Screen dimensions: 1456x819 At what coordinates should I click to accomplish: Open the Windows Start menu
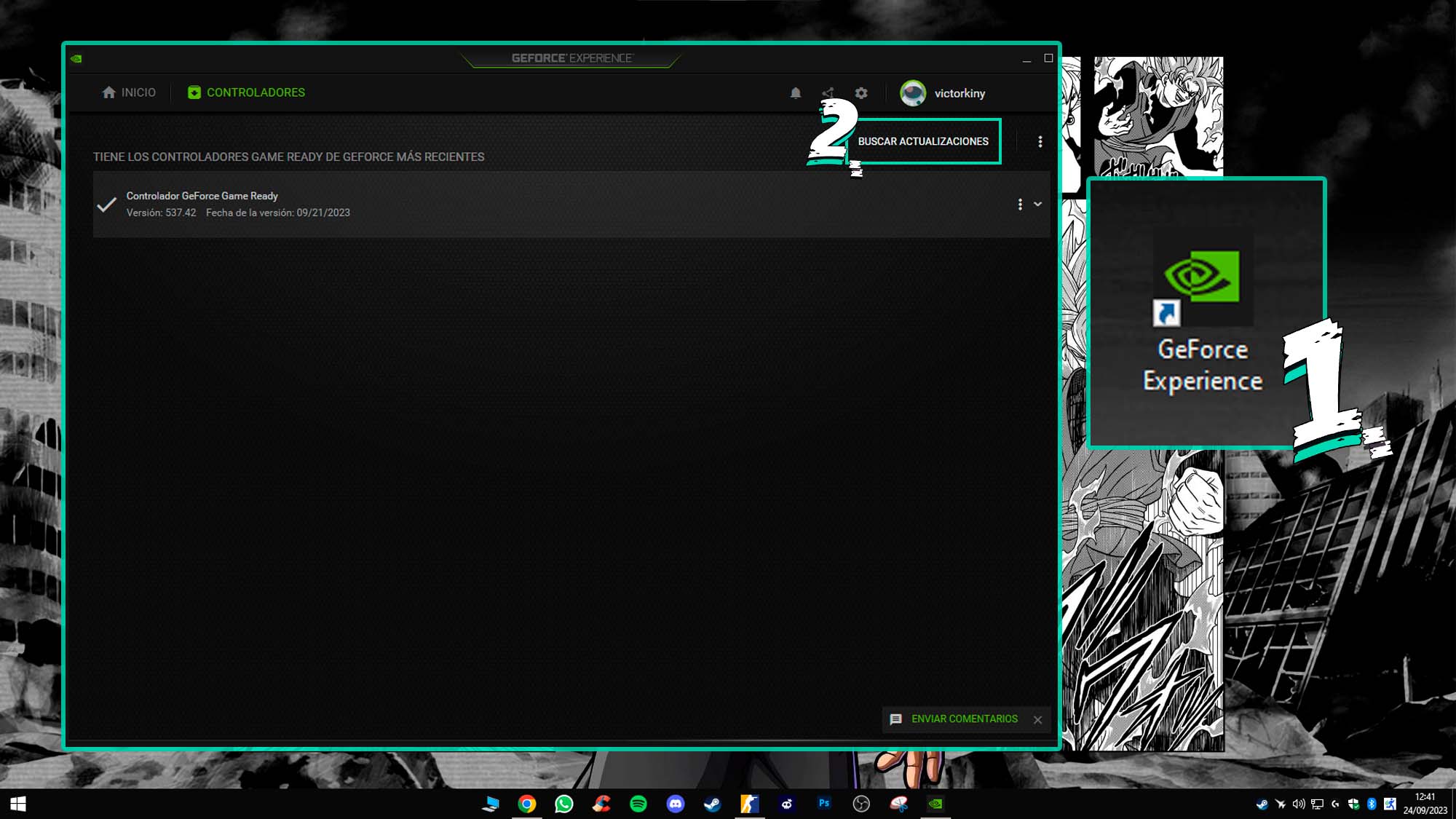point(18,804)
